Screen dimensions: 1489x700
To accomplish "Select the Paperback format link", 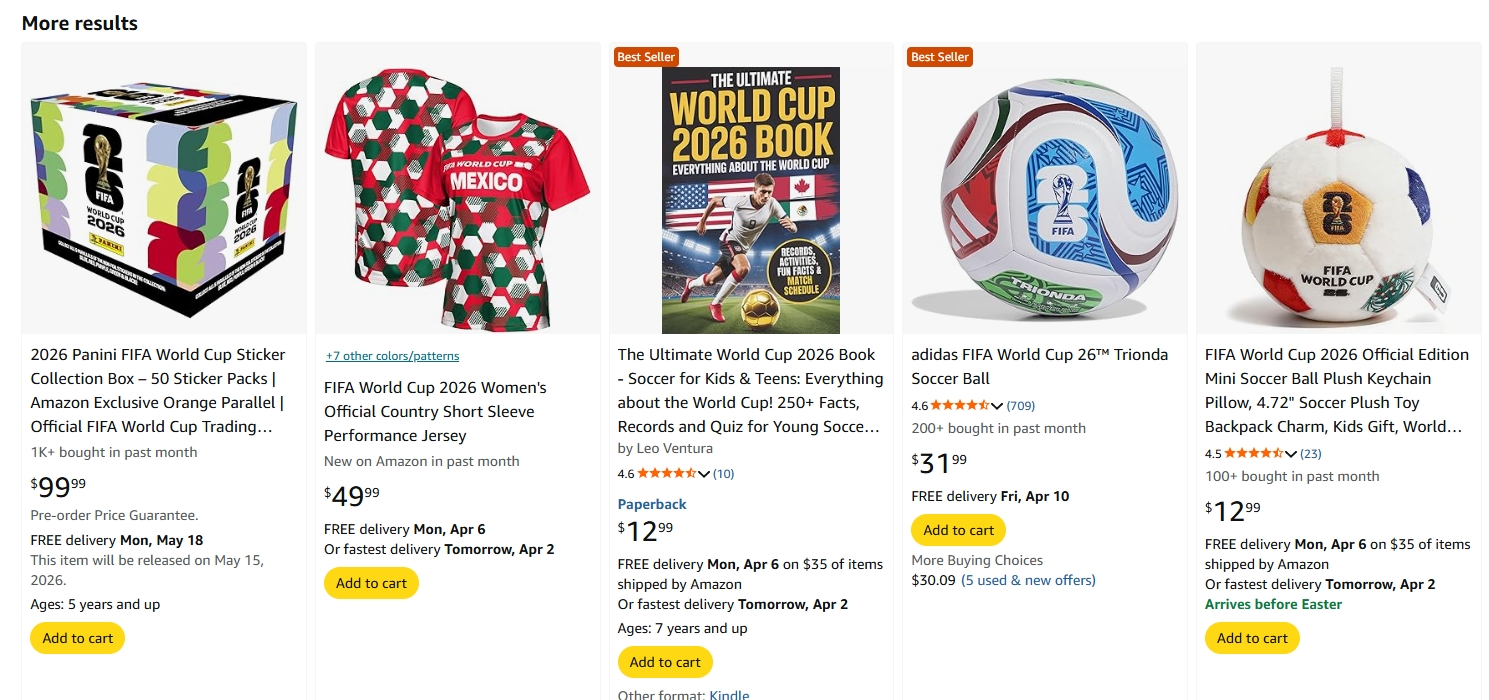I will [652, 504].
